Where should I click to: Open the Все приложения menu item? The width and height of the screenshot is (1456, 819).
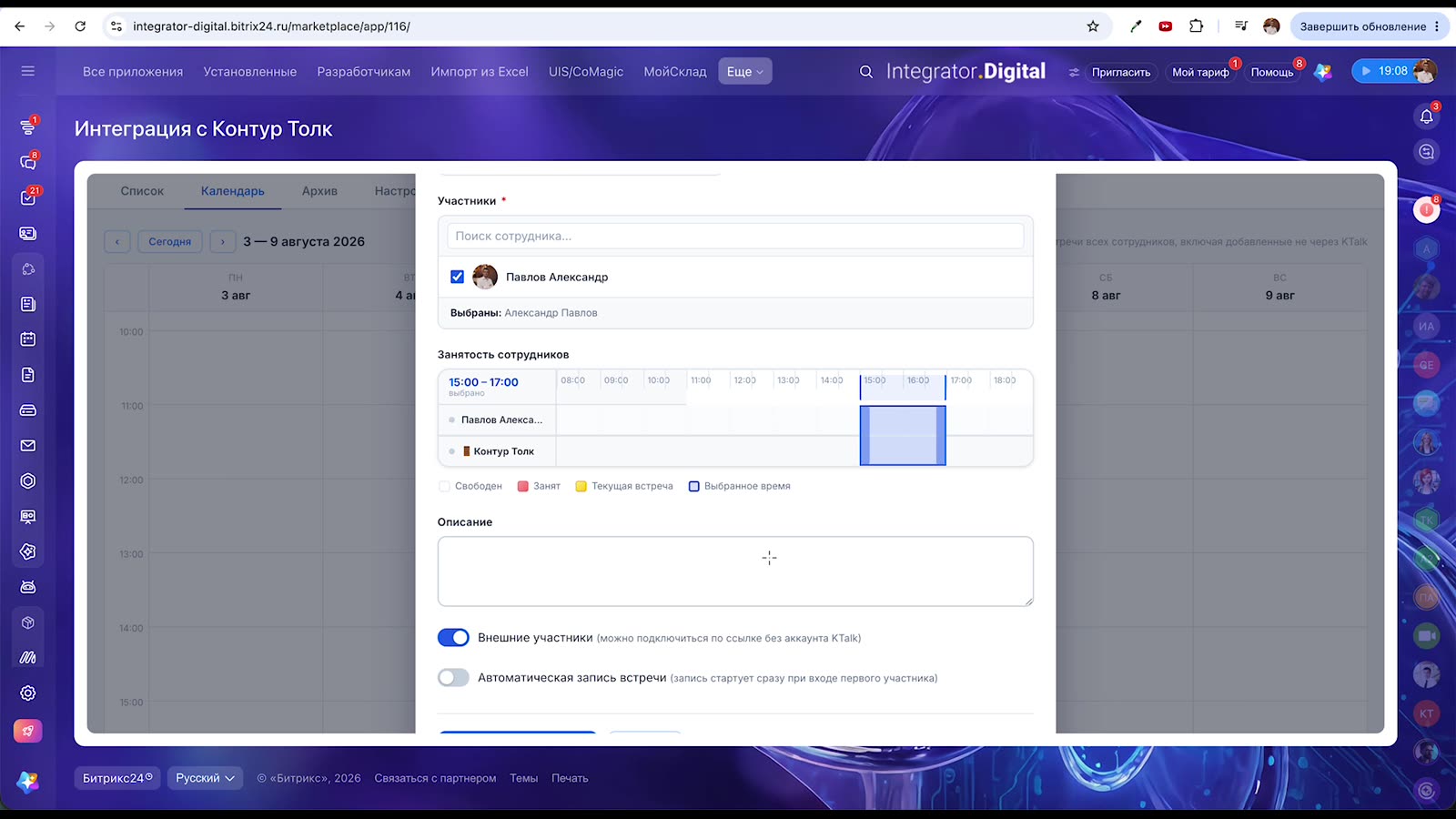[x=133, y=72]
